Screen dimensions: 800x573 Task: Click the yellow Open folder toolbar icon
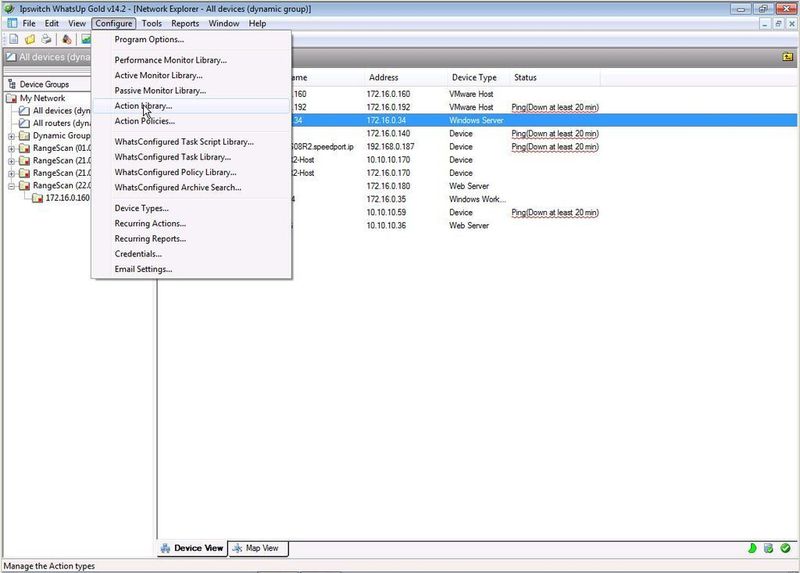tap(30, 39)
